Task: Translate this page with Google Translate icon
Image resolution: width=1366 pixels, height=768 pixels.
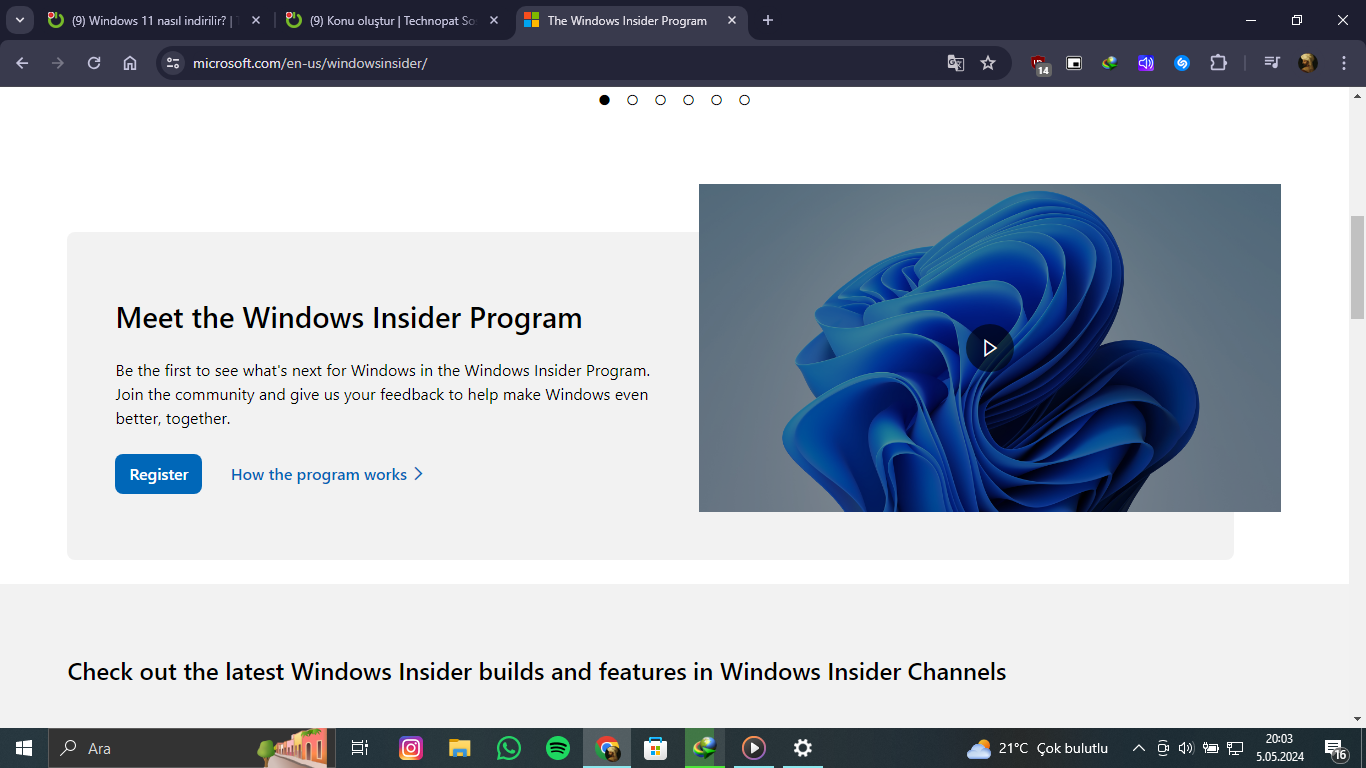Action: [x=956, y=63]
